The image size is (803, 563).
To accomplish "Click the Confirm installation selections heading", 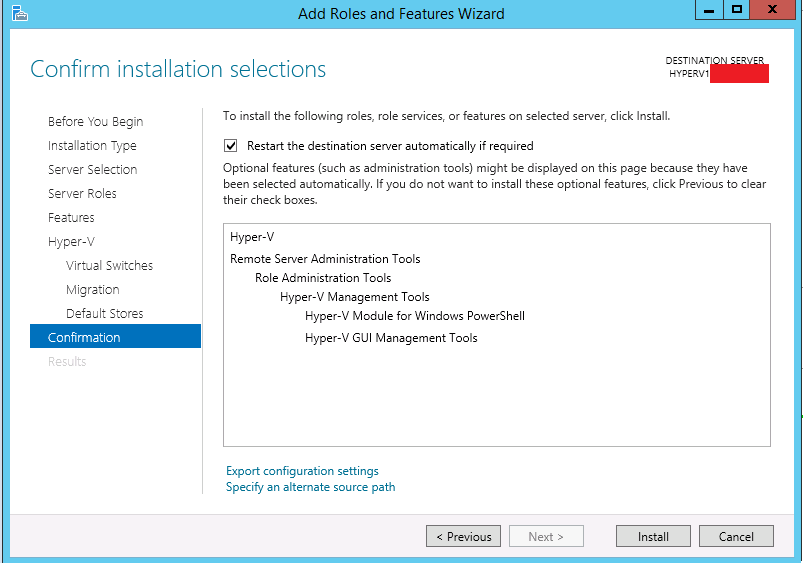I will point(178,69).
